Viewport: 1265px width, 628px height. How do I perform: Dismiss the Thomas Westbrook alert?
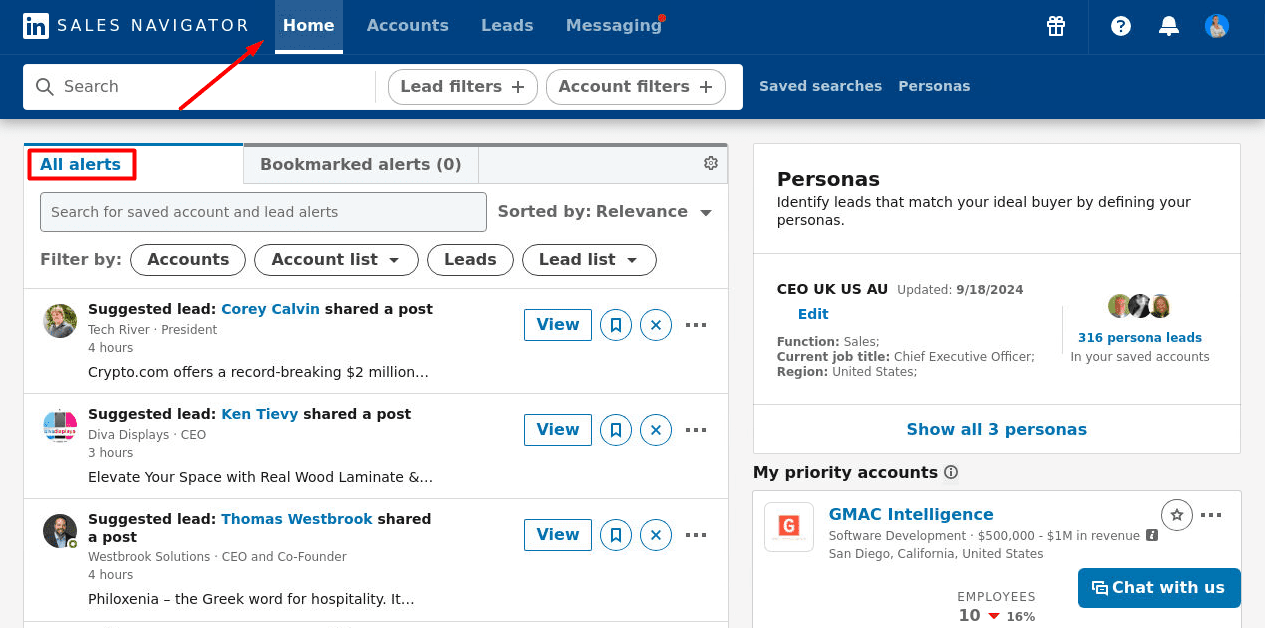656,535
